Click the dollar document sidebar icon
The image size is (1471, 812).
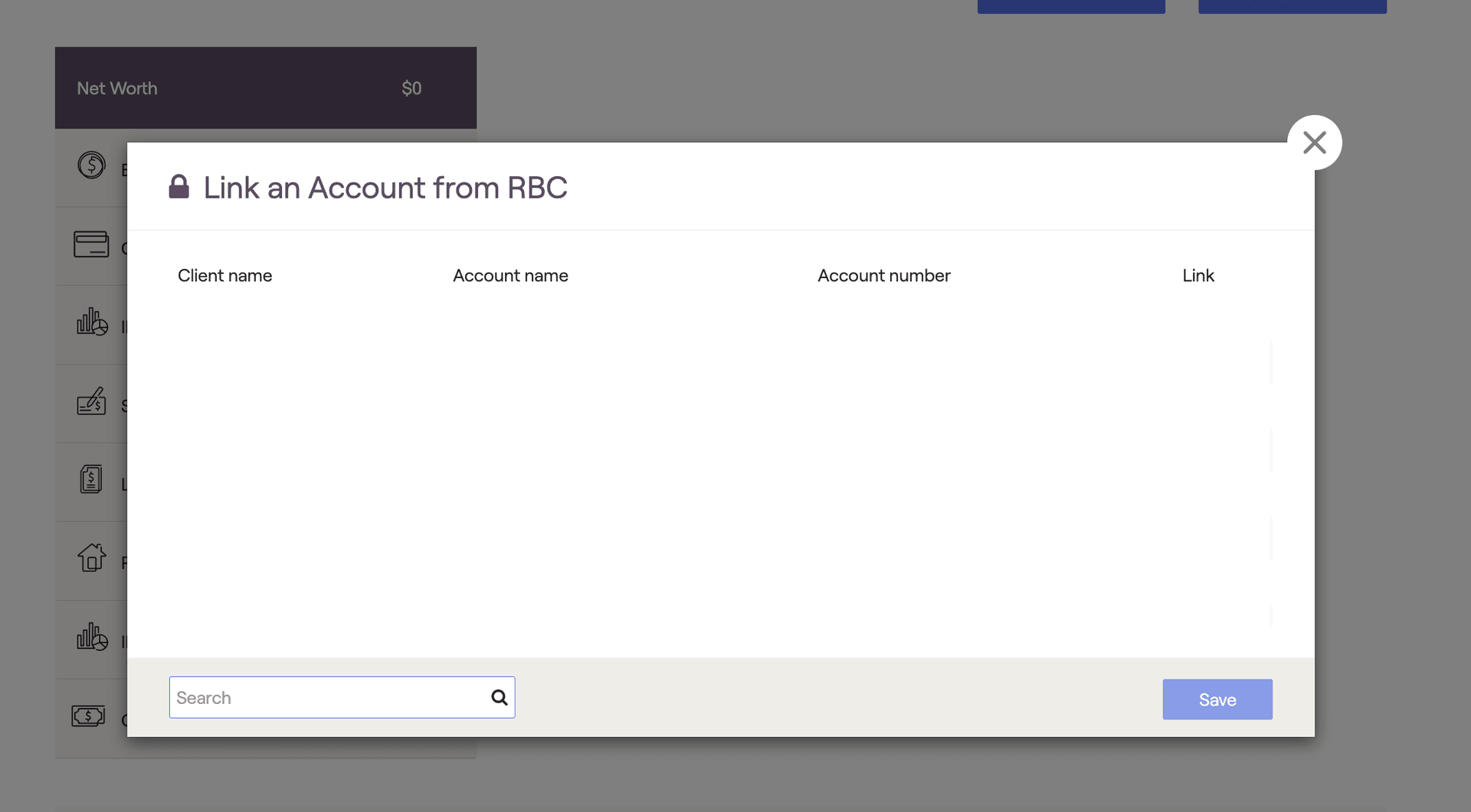pyautogui.click(x=91, y=480)
